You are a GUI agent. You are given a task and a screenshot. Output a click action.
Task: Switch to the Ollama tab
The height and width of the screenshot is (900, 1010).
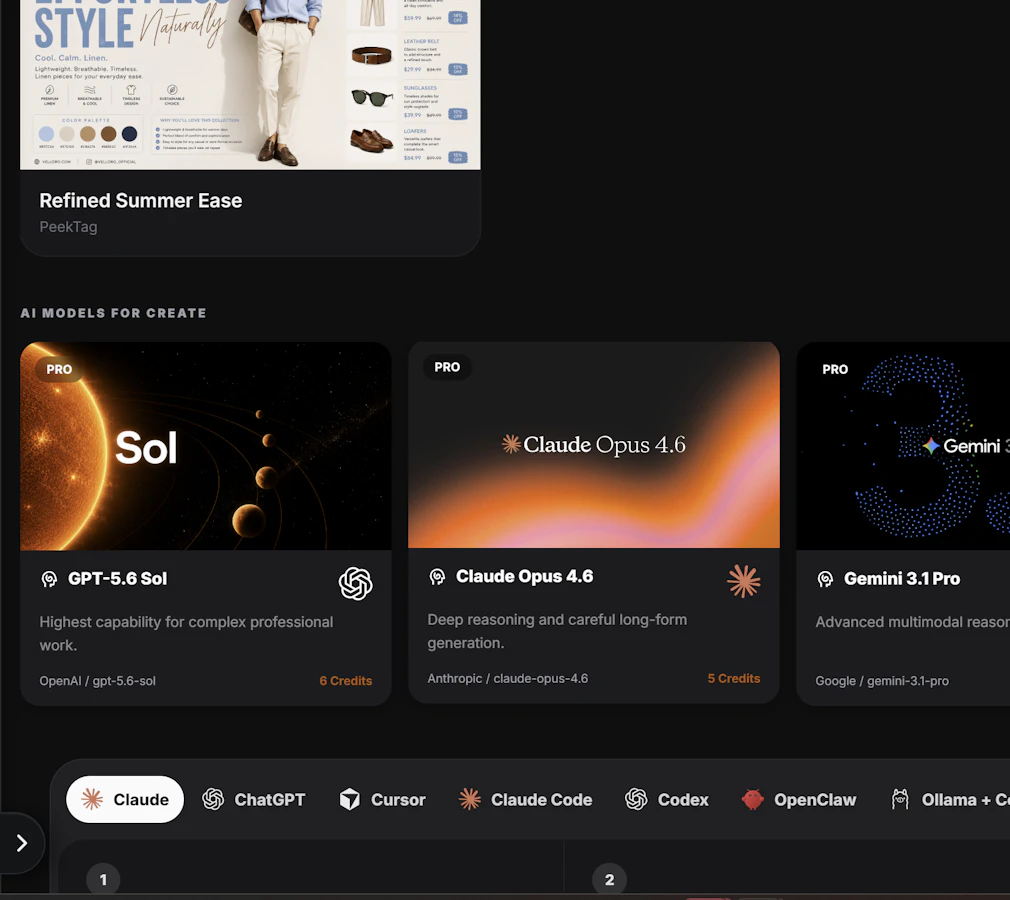[950, 799]
